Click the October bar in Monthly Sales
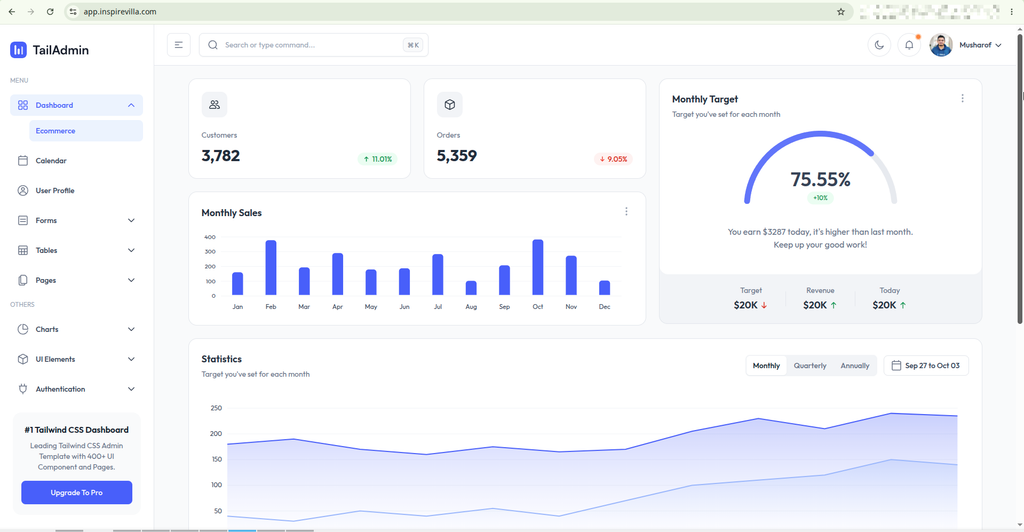 537,267
